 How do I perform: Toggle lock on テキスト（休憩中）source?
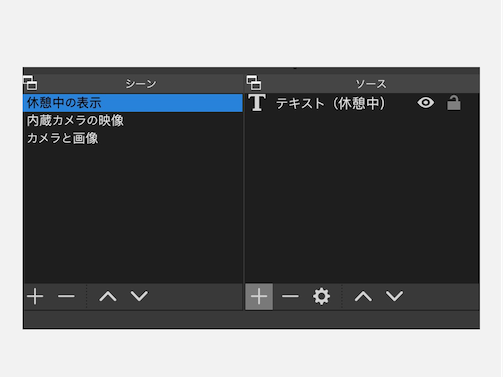(454, 103)
